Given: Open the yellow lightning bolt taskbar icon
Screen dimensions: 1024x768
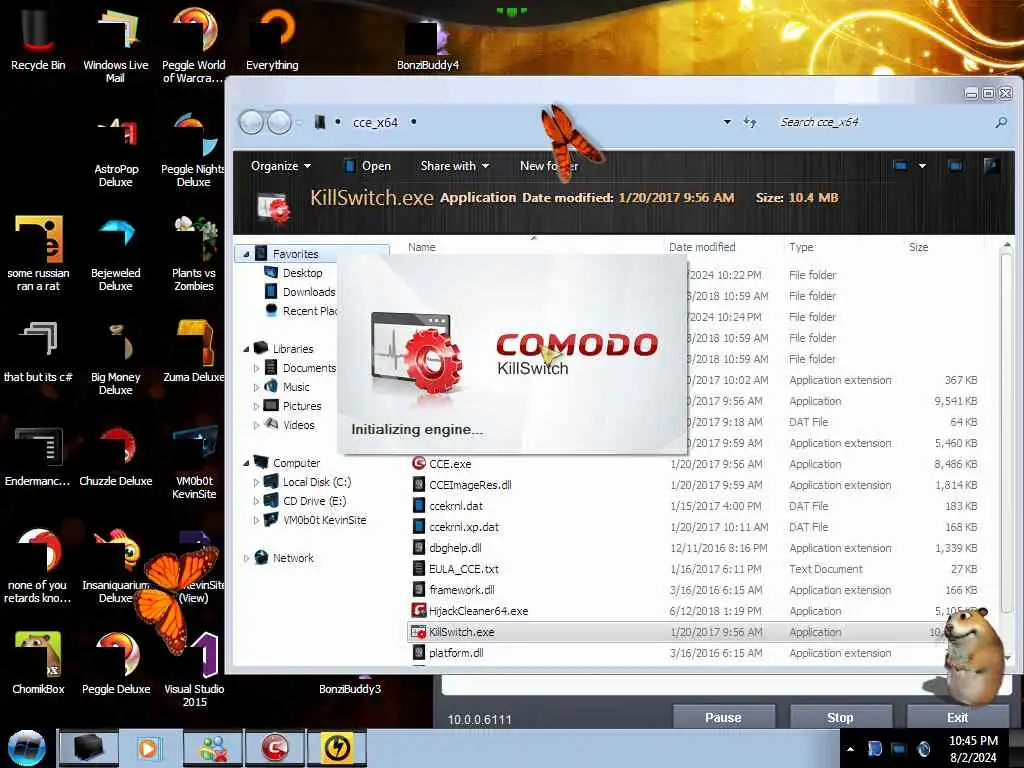Looking at the screenshot, I should click(x=337, y=748).
